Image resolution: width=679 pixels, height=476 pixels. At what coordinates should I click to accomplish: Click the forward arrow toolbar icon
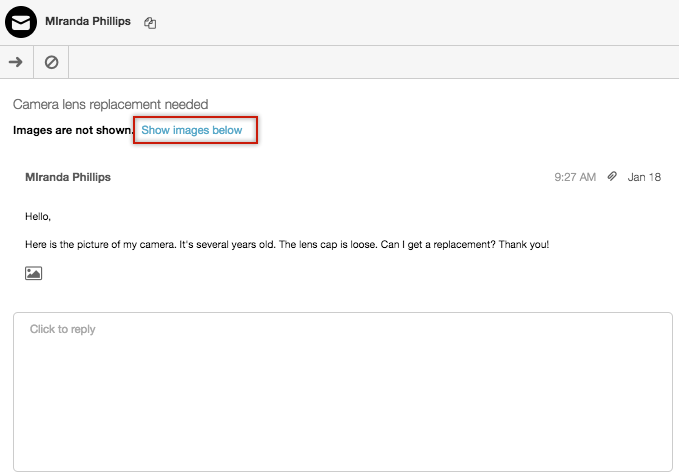click(16, 62)
